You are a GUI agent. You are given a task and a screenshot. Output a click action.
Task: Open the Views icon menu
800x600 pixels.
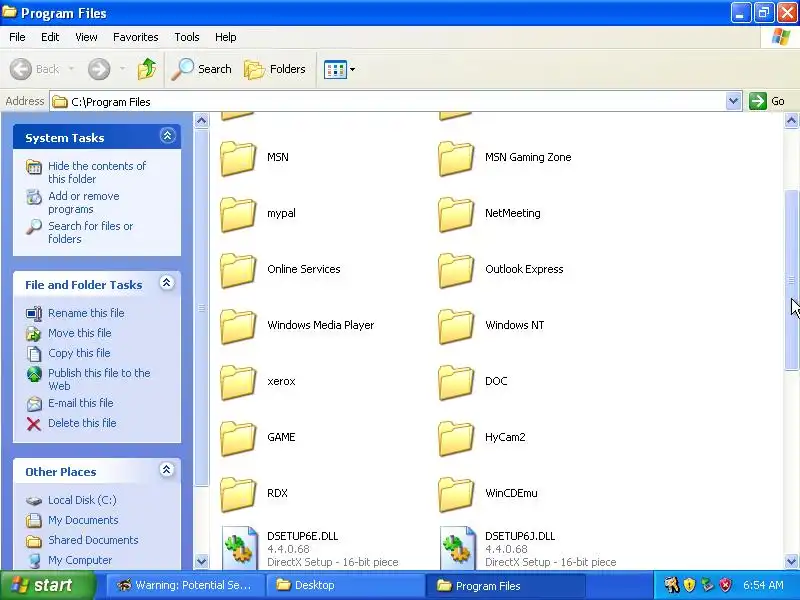click(x=339, y=69)
